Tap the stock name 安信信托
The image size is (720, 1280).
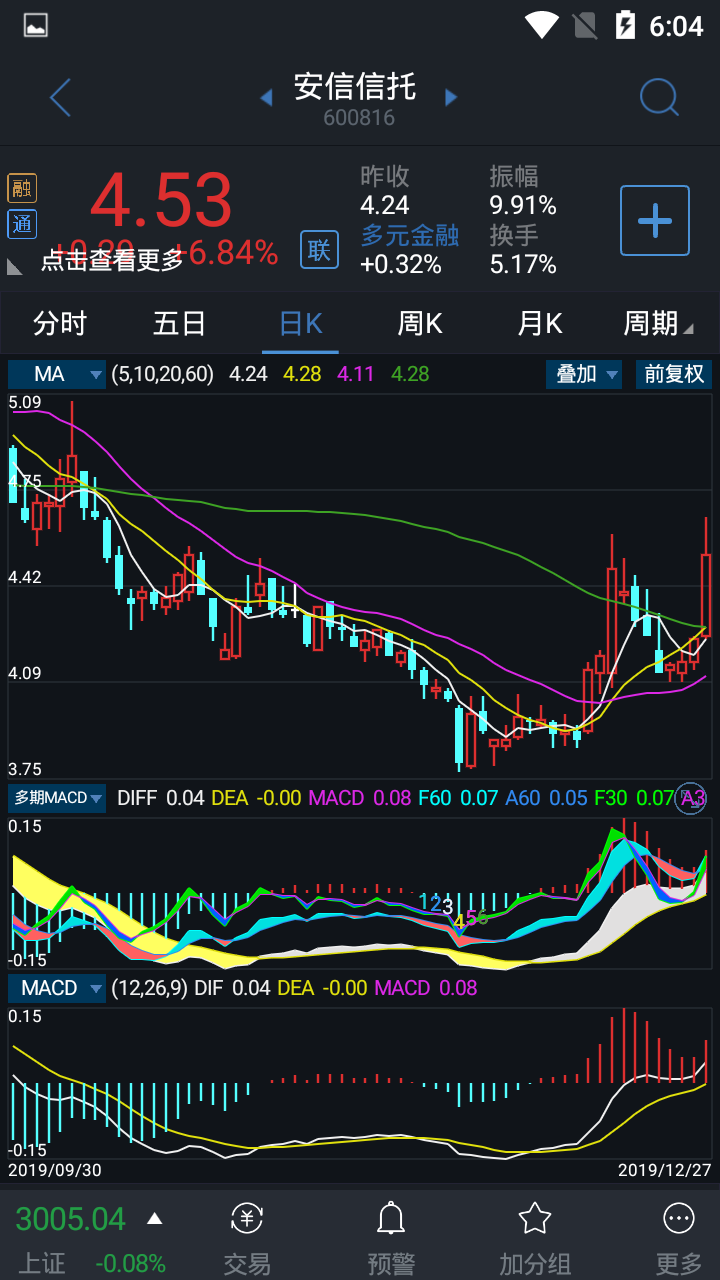[x=355, y=87]
